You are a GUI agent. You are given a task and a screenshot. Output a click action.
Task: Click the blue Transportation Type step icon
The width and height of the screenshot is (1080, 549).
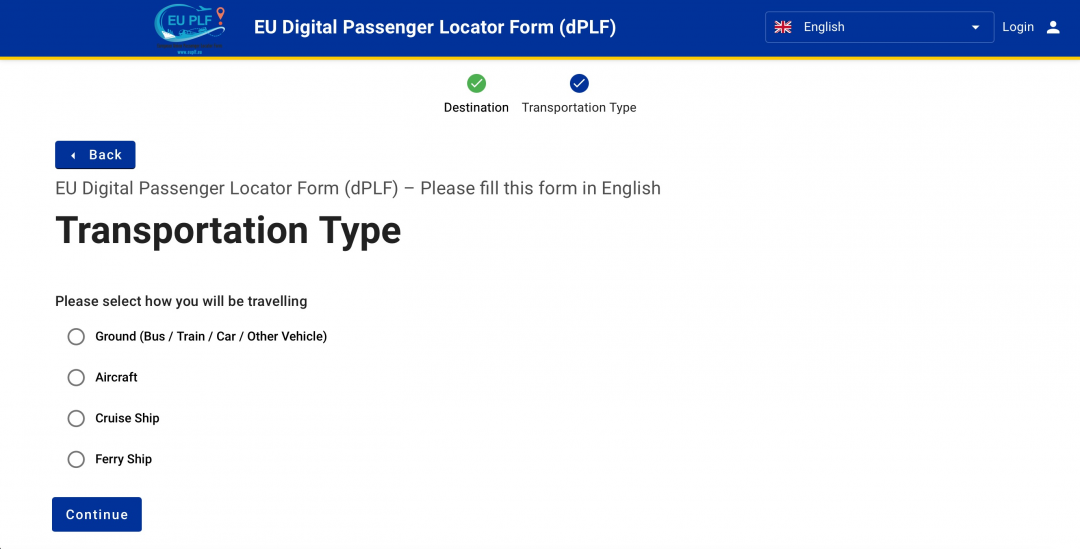point(579,83)
